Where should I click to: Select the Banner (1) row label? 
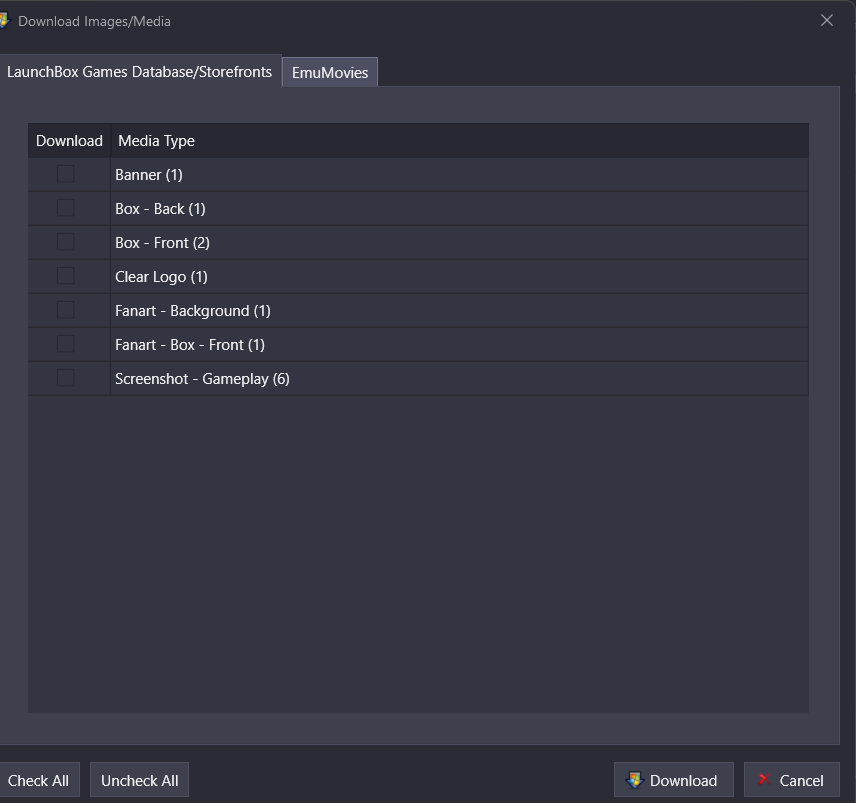pos(148,175)
